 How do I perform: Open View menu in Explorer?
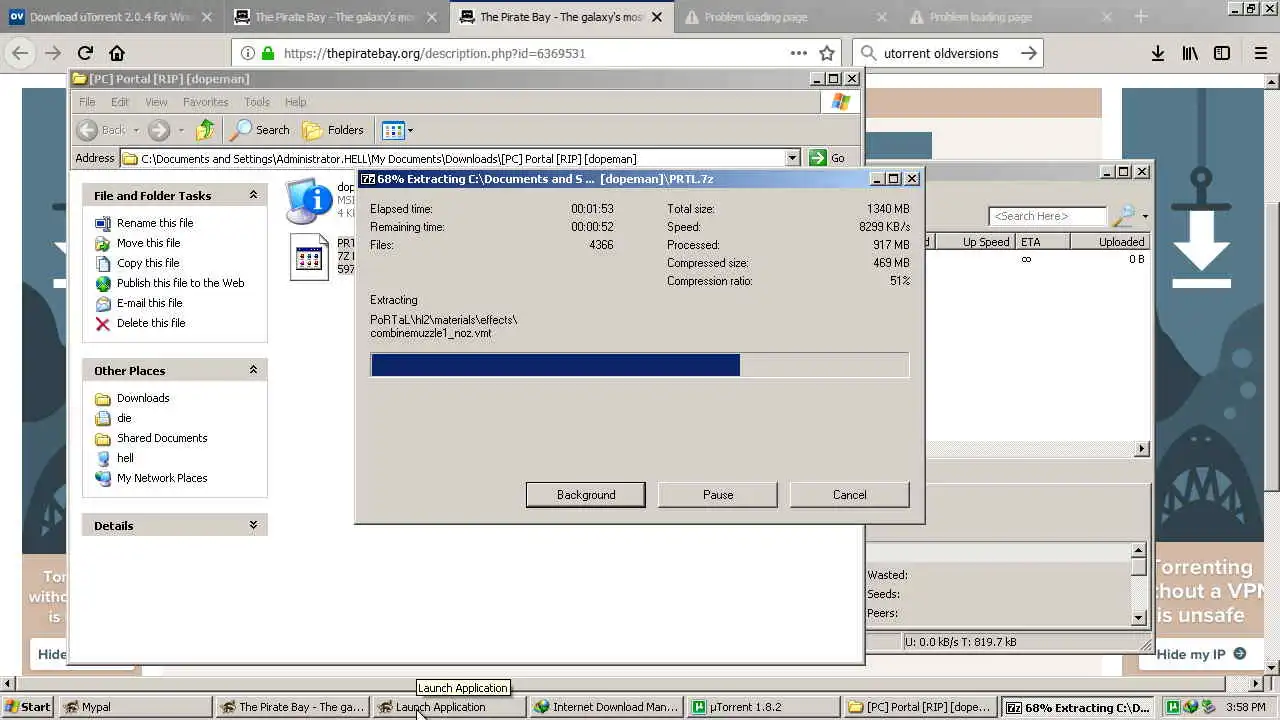point(156,102)
